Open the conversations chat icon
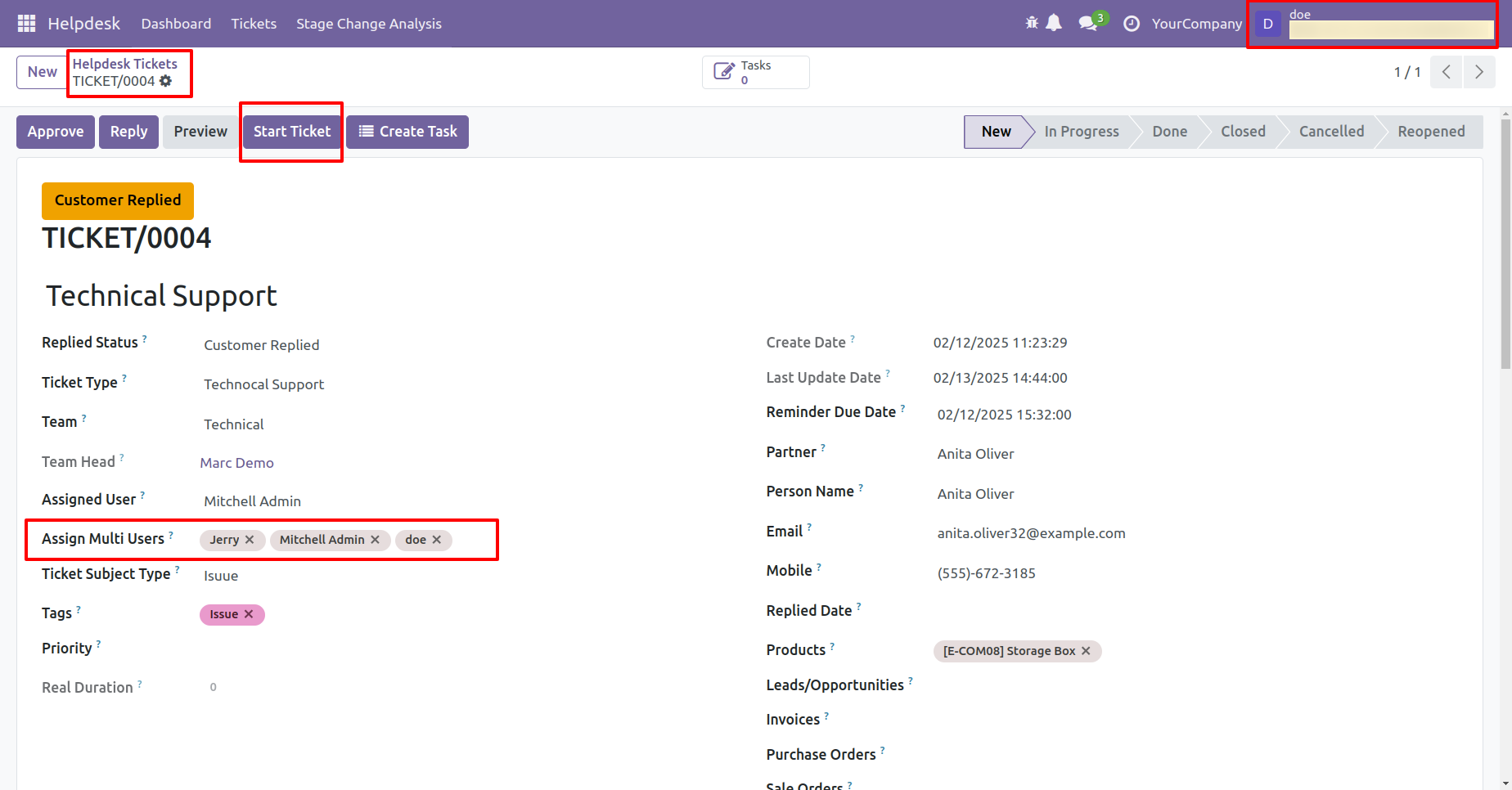The width and height of the screenshot is (1512, 790). 1088,23
